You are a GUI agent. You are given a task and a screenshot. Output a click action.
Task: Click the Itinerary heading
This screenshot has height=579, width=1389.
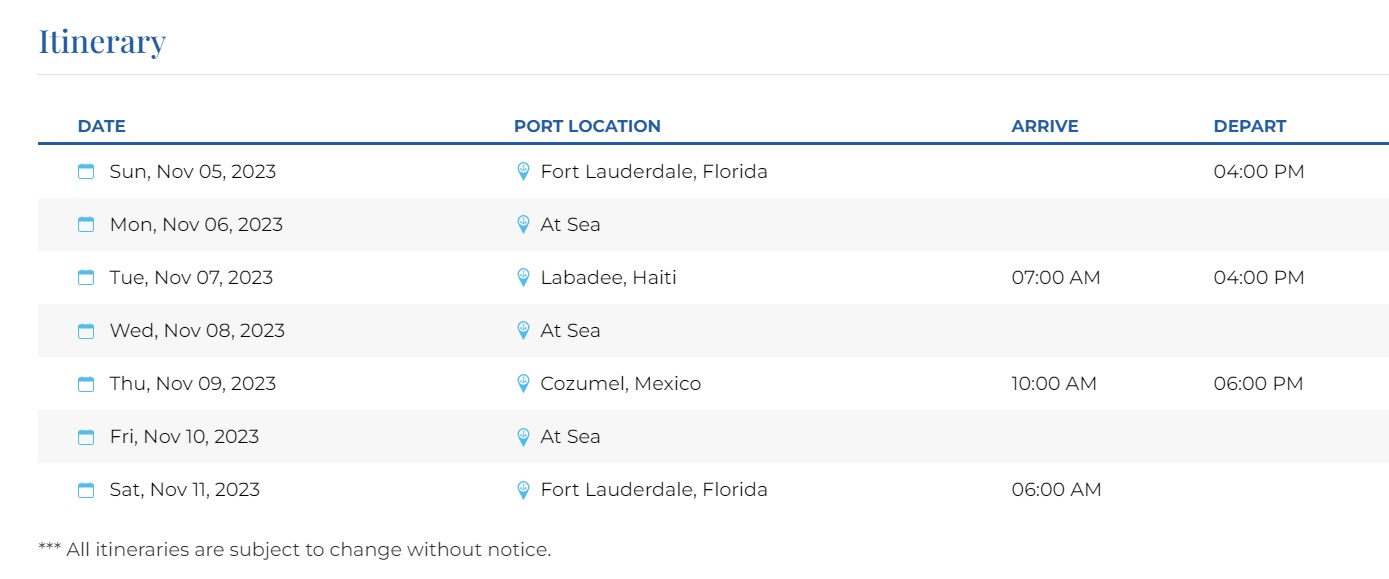pos(102,42)
